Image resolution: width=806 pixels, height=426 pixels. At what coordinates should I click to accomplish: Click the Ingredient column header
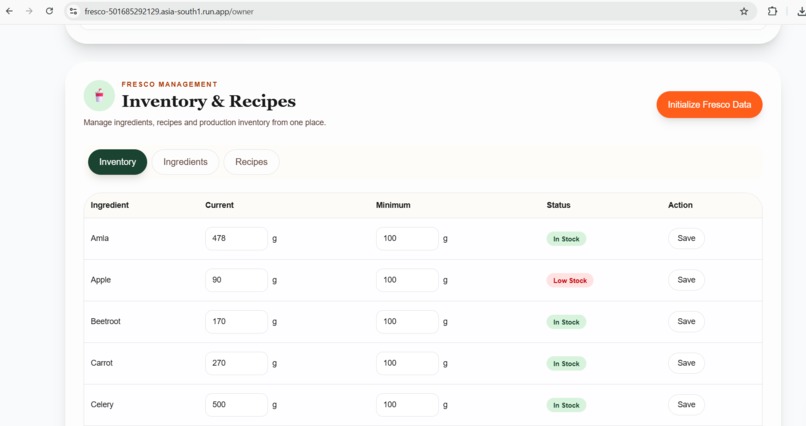(109, 205)
